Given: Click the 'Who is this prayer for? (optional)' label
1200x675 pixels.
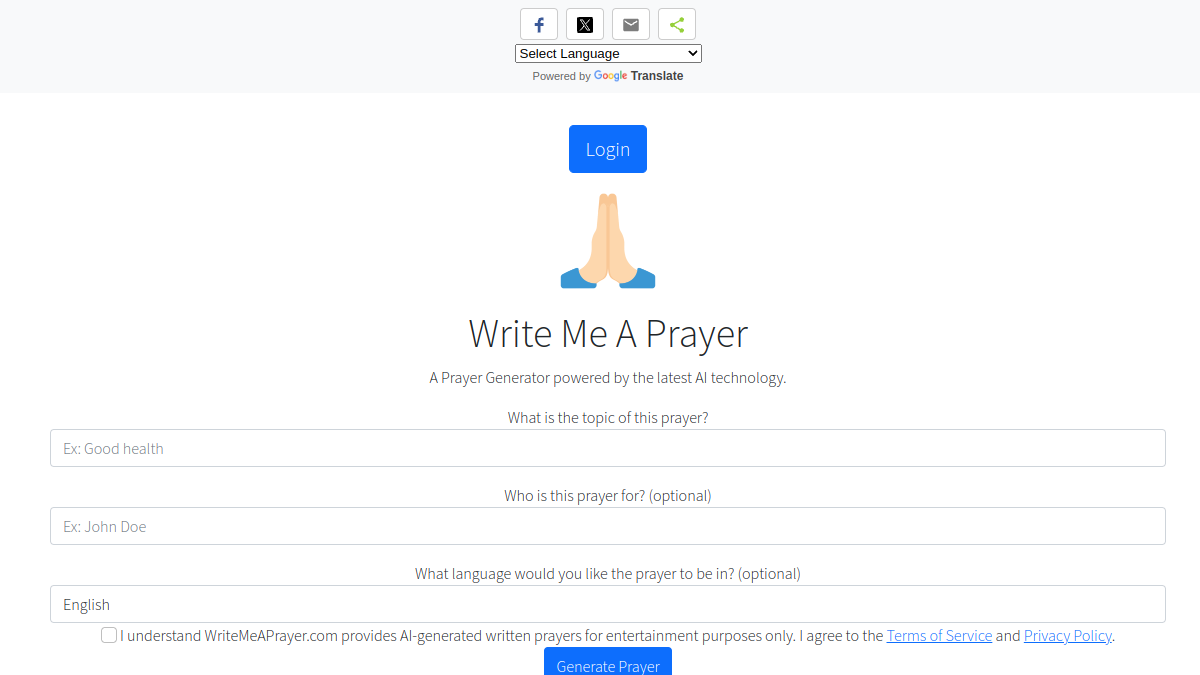Looking at the screenshot, I should tap(608, 496).
